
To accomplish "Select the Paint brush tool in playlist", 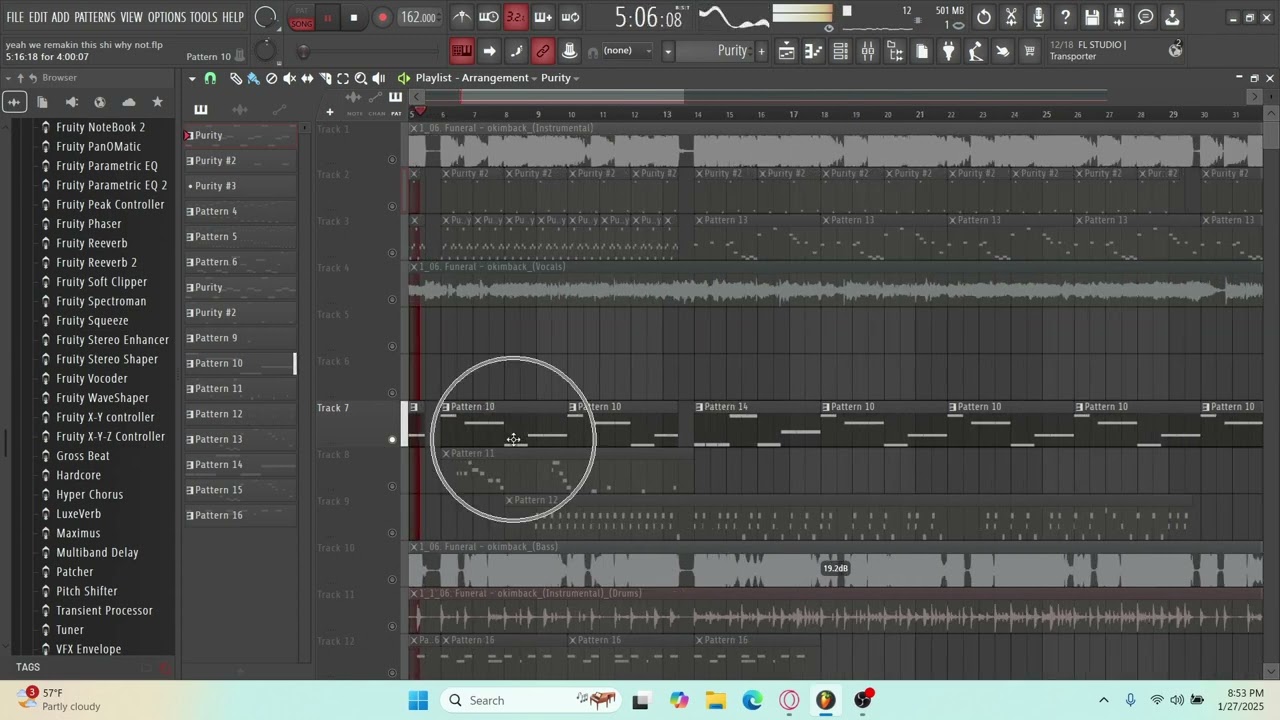I will tap(253, 78).
